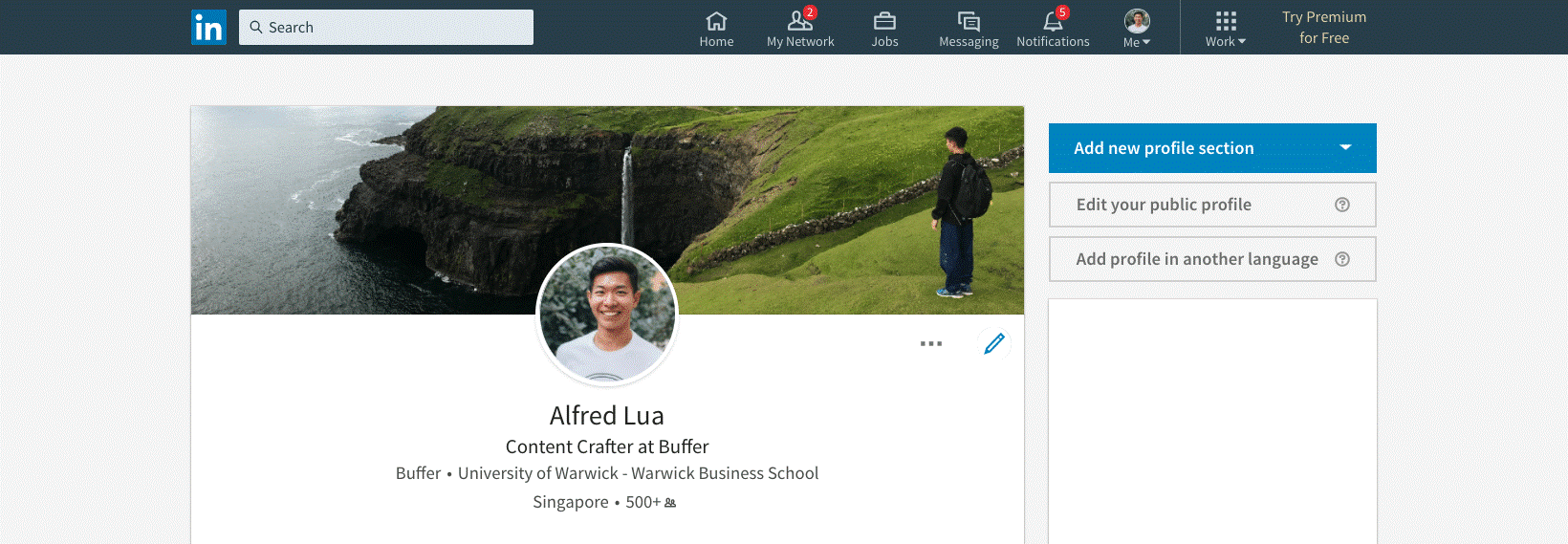View Notifications bell icon
1568x544 pixels.
click(x=1053, y=21)
